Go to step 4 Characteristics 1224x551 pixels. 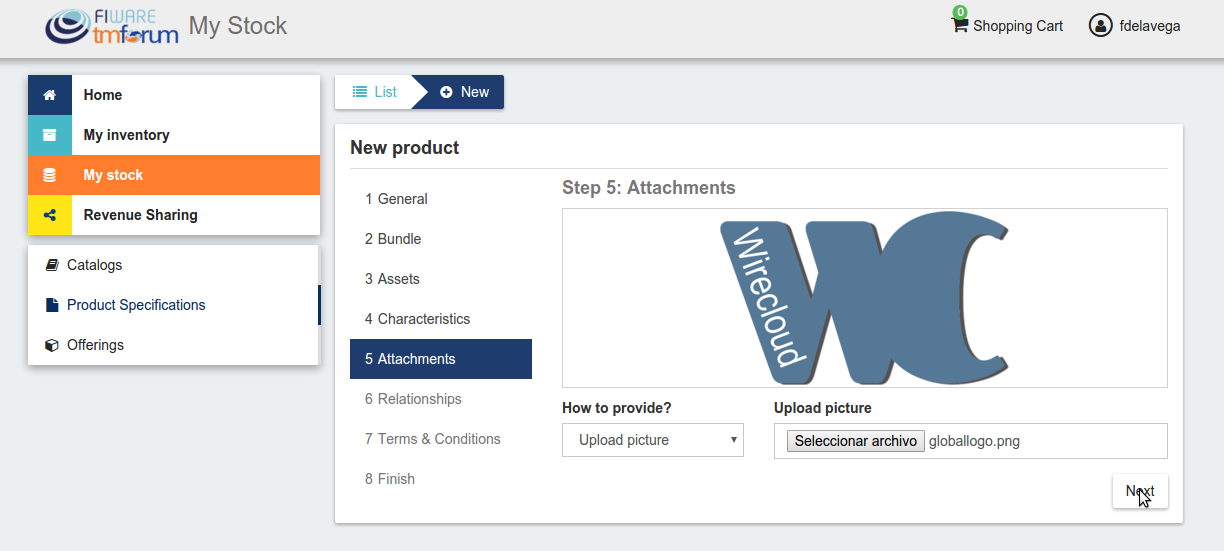(441, 319)
